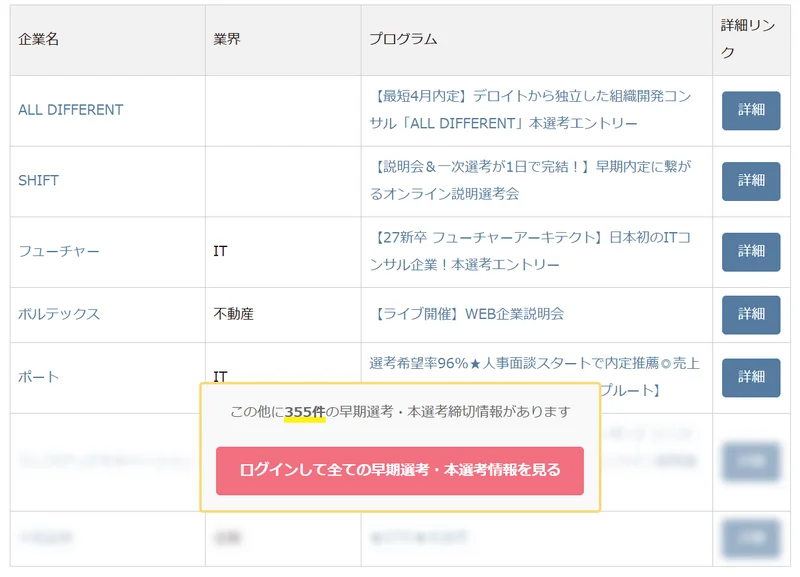Open the フューチャー company link
This screenshot has height=577, width=800.
[59, 251]
